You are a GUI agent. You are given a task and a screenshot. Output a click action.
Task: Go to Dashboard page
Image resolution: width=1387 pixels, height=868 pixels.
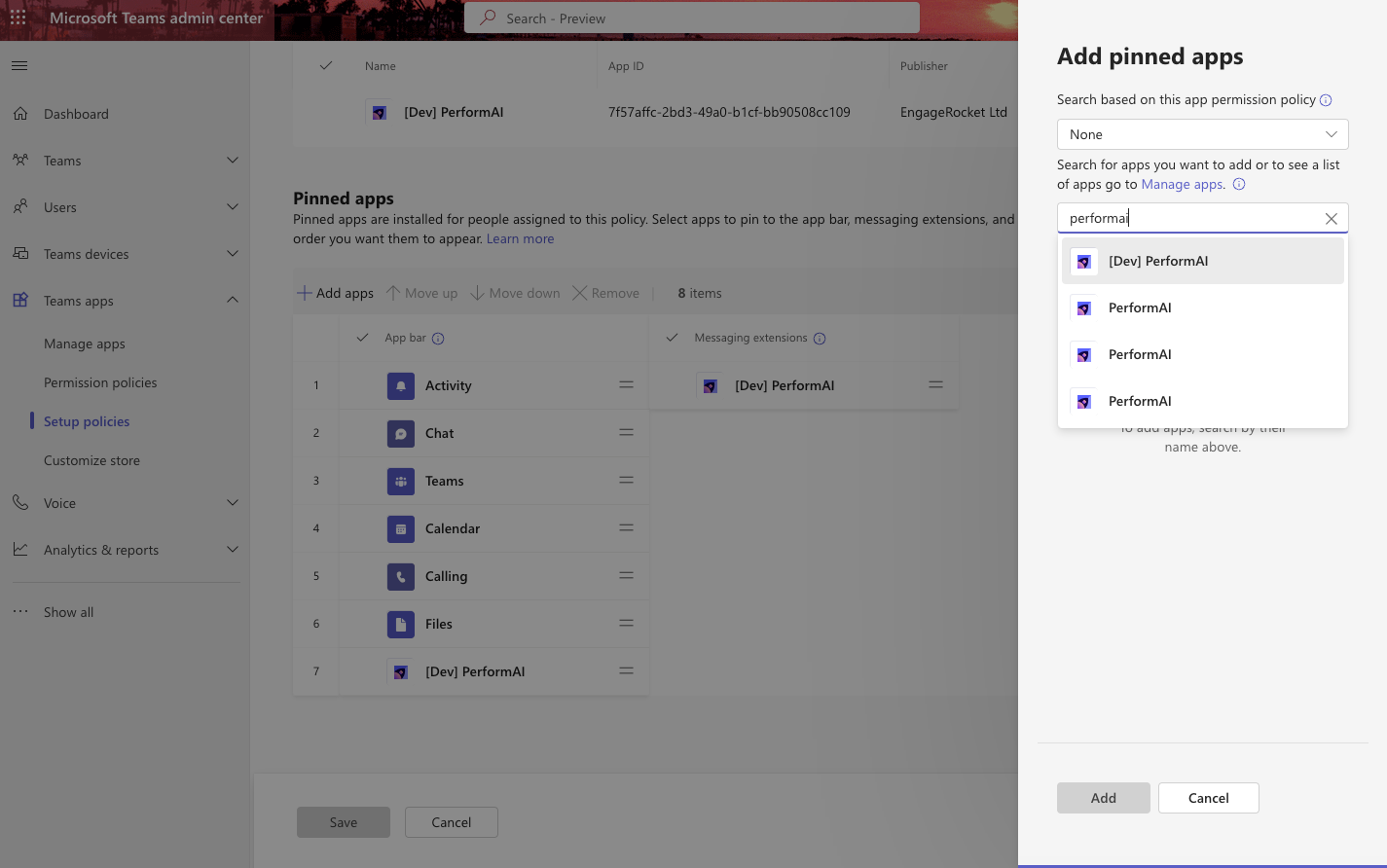point(76,114)
